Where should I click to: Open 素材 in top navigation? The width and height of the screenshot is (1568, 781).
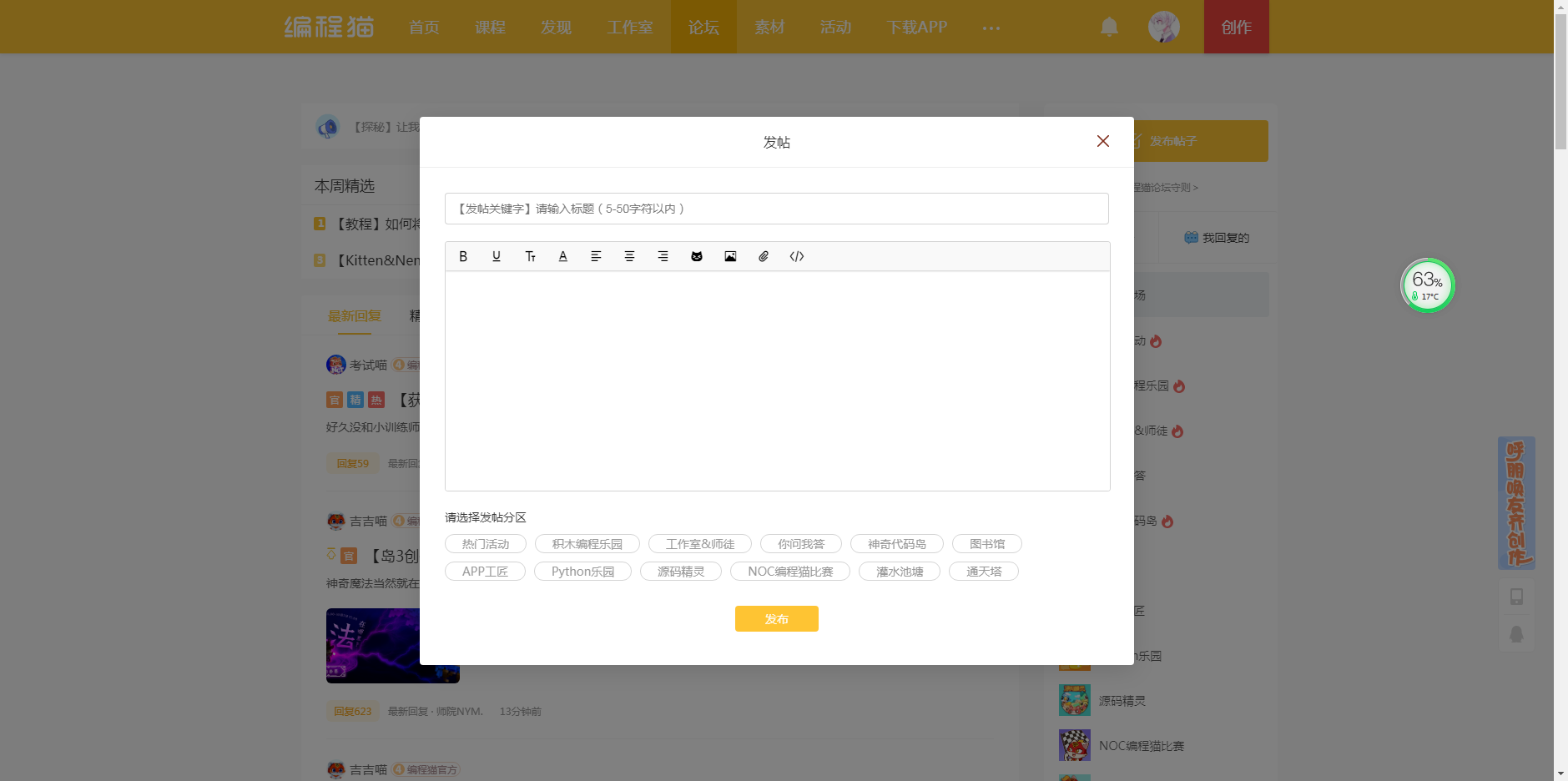point(769,27)
